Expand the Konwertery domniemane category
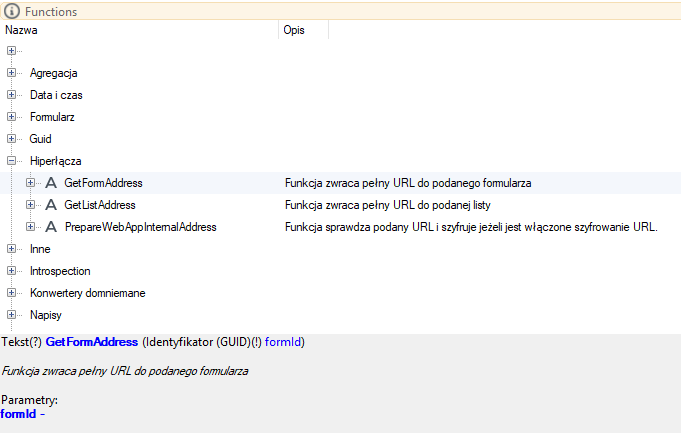681x433 pixels. coord(11,293)
